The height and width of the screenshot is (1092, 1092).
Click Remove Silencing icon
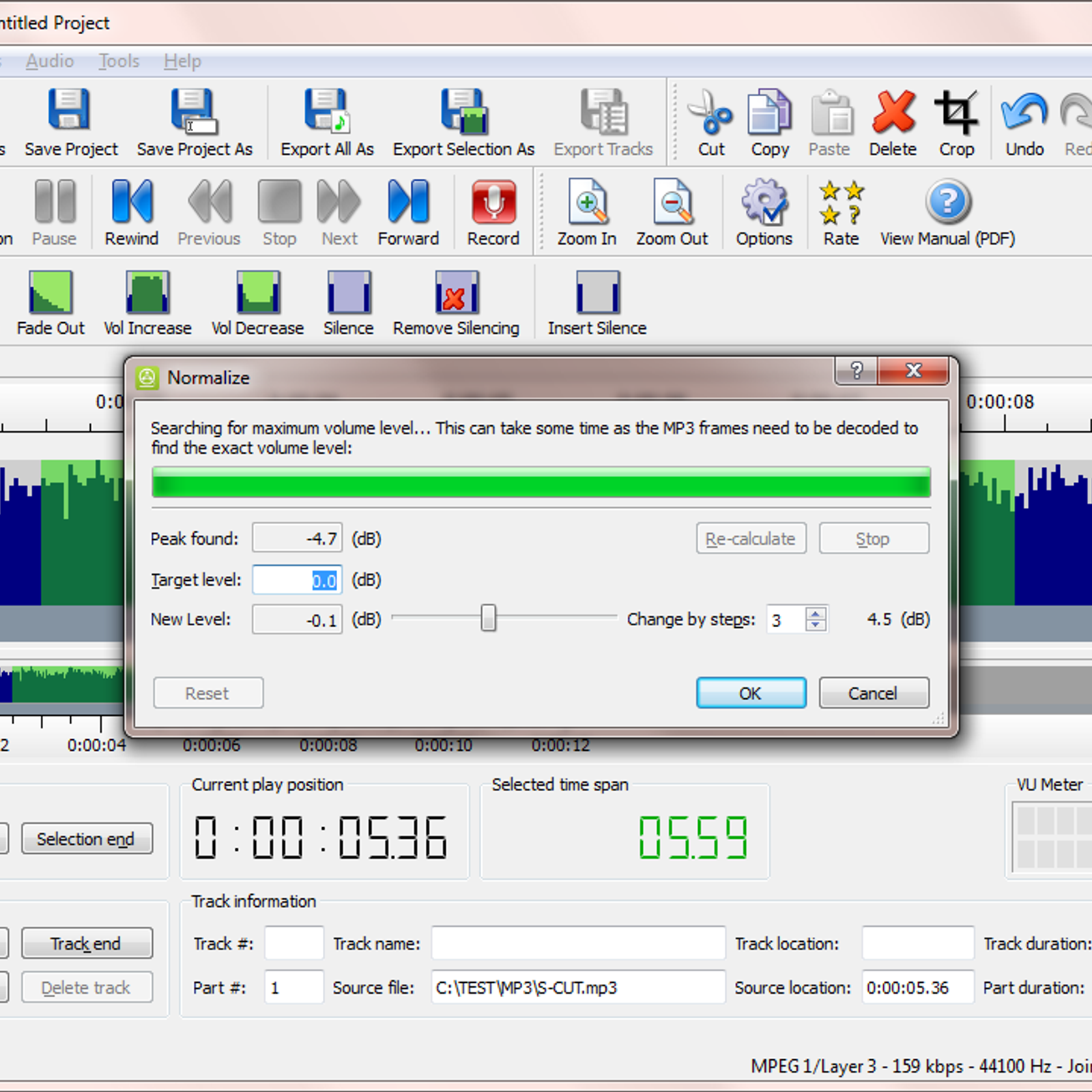pos(457,292)
